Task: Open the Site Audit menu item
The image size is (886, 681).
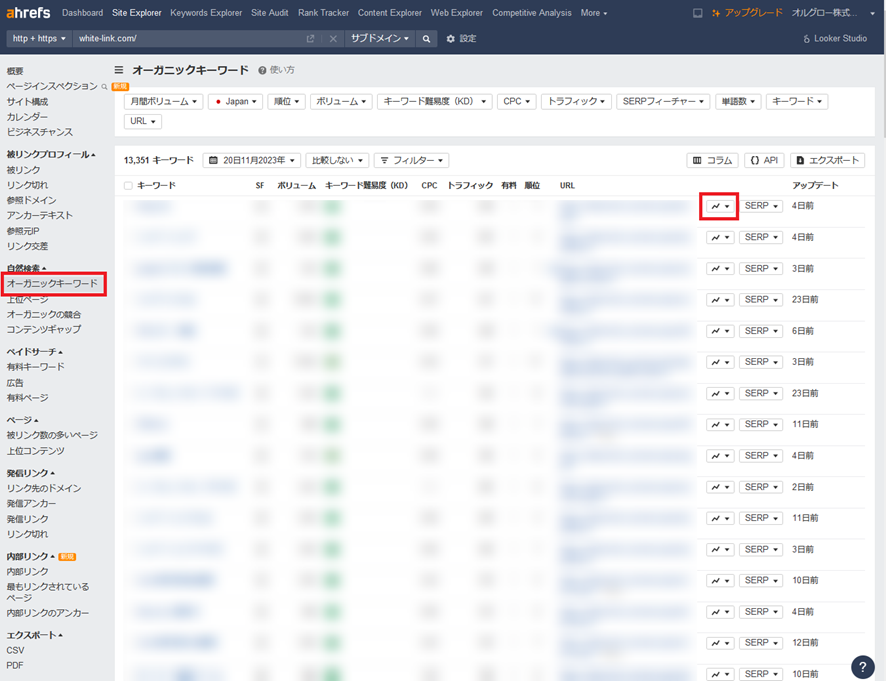Action: (x=270, y=13)
